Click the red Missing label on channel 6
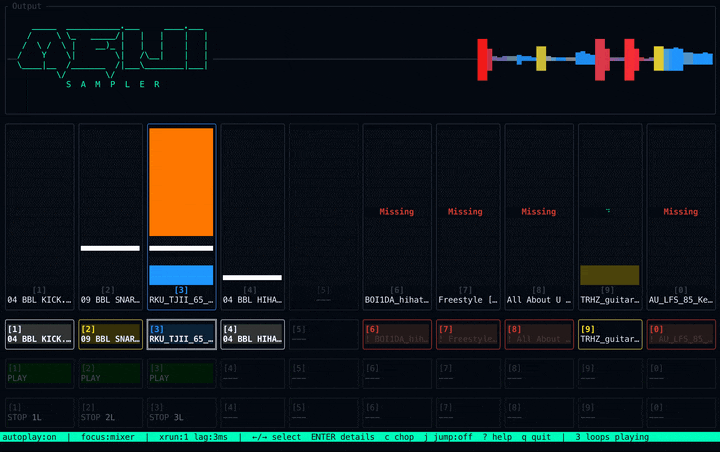720x452 pixels. (x=397, y=212)
